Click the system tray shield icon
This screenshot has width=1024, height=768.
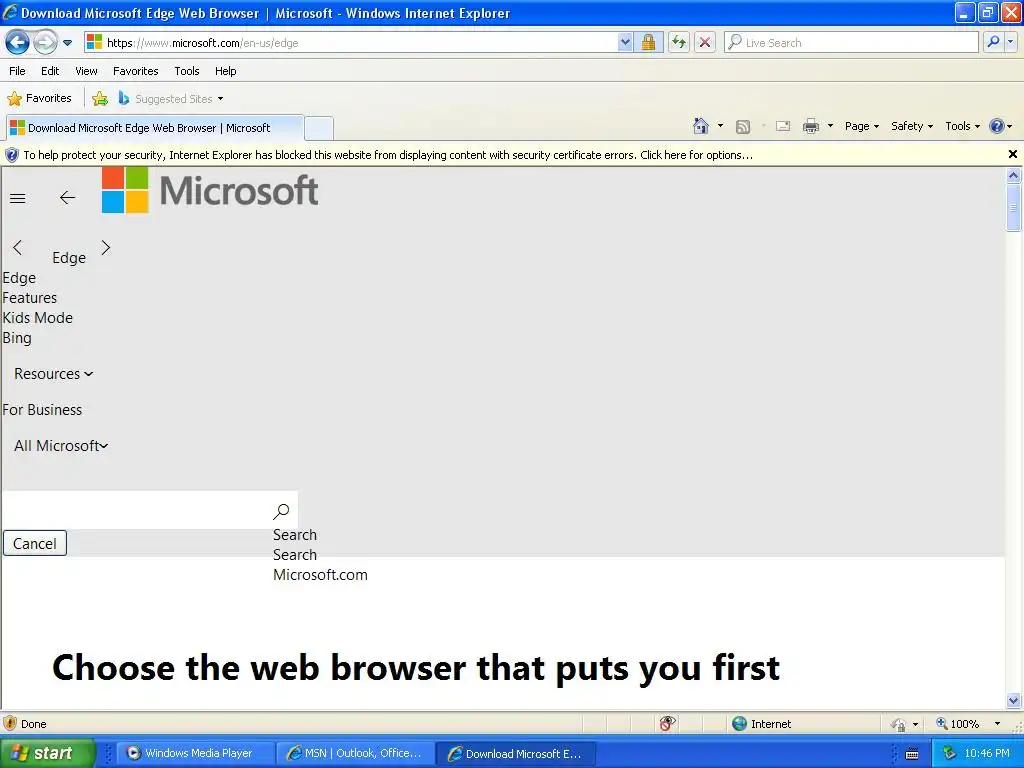950,753
